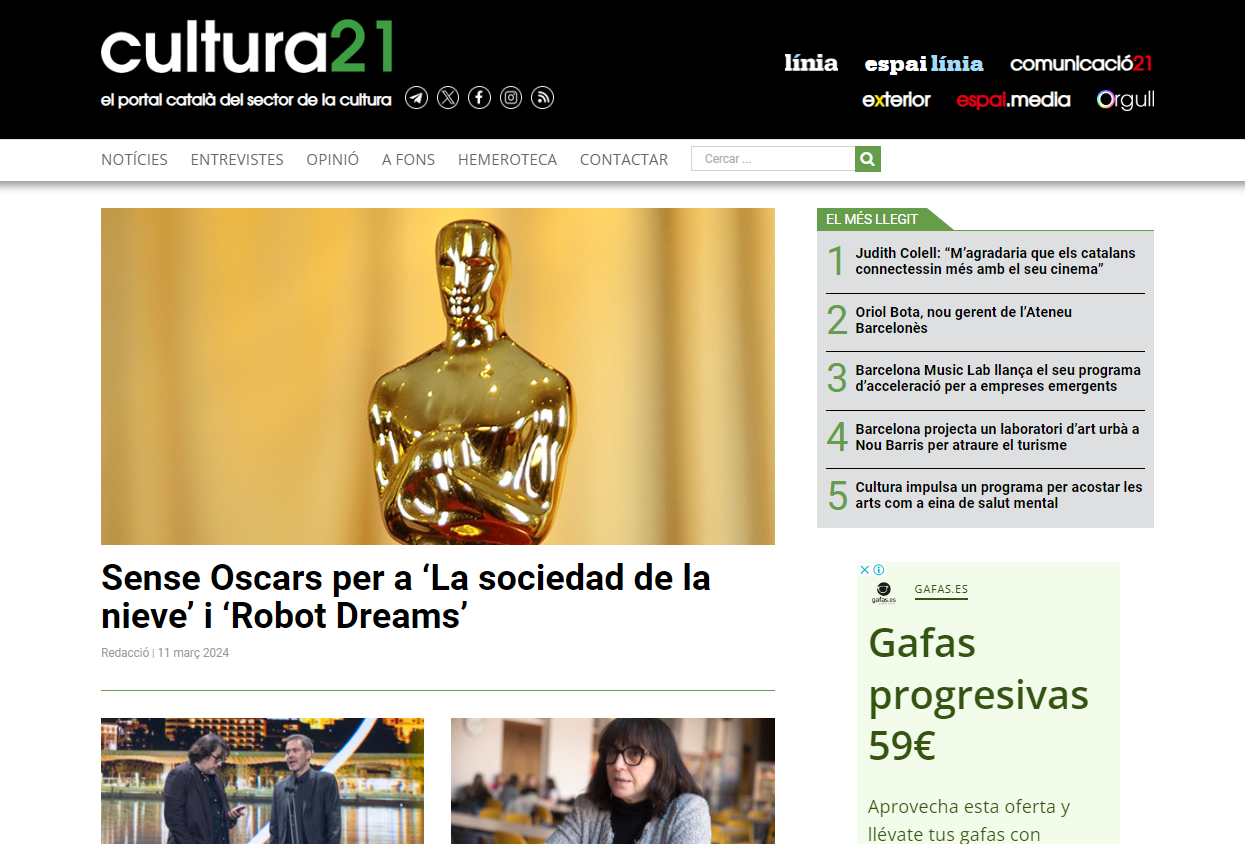Open the two men on stage thumbnail
The image size is (1245, 844).
point(262,781)
